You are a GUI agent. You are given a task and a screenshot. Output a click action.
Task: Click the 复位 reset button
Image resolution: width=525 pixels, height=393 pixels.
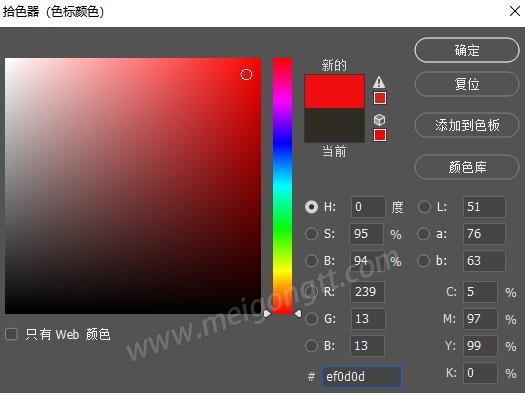tap(467, 84)
